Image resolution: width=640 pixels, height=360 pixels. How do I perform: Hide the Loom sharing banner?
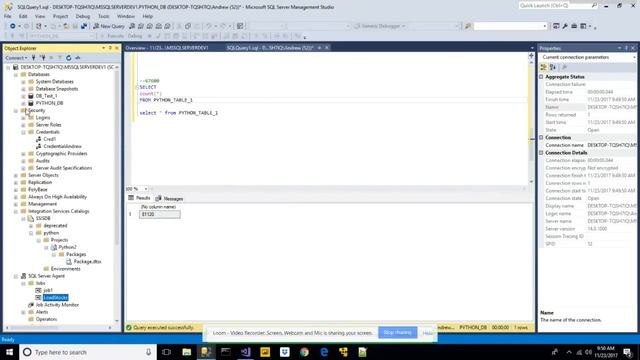click(x=427, y=333)
